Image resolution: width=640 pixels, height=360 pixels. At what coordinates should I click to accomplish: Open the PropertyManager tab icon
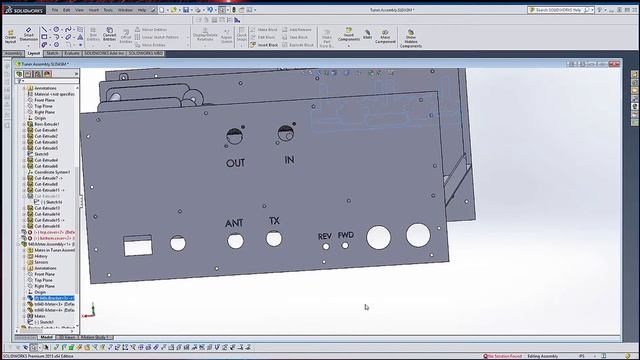tap(28, 74)
